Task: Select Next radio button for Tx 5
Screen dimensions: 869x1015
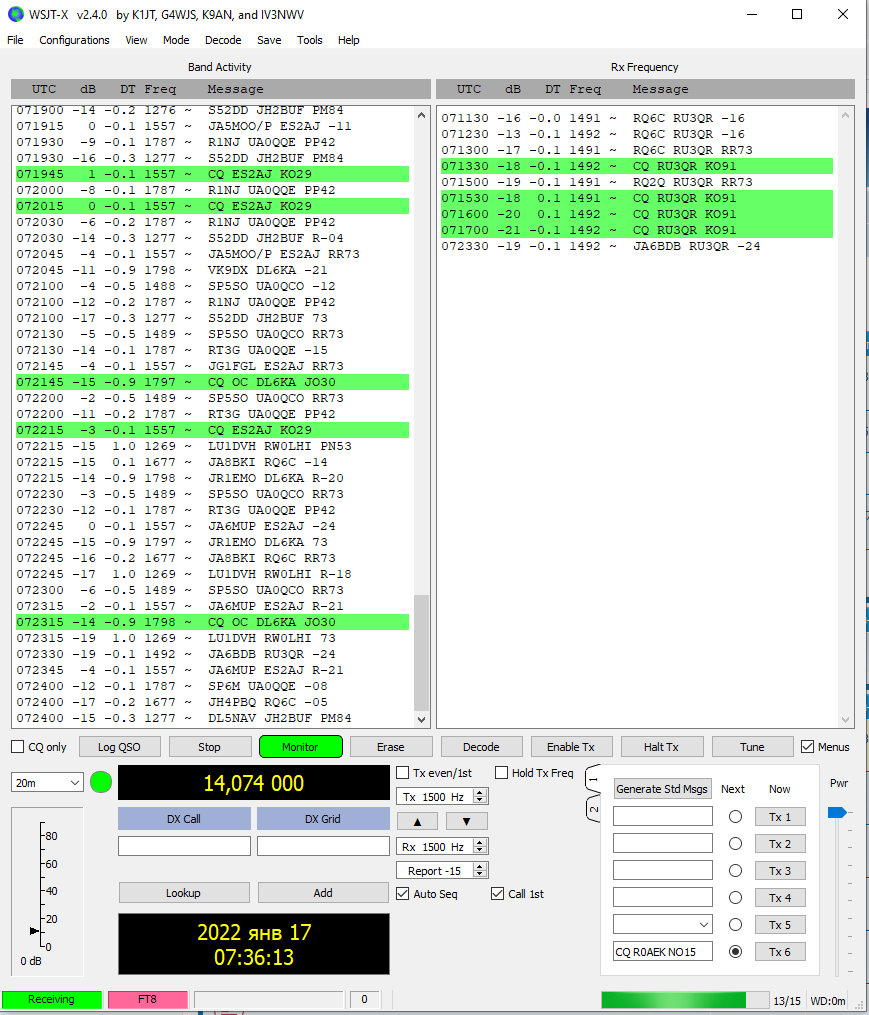Action: 735,924
